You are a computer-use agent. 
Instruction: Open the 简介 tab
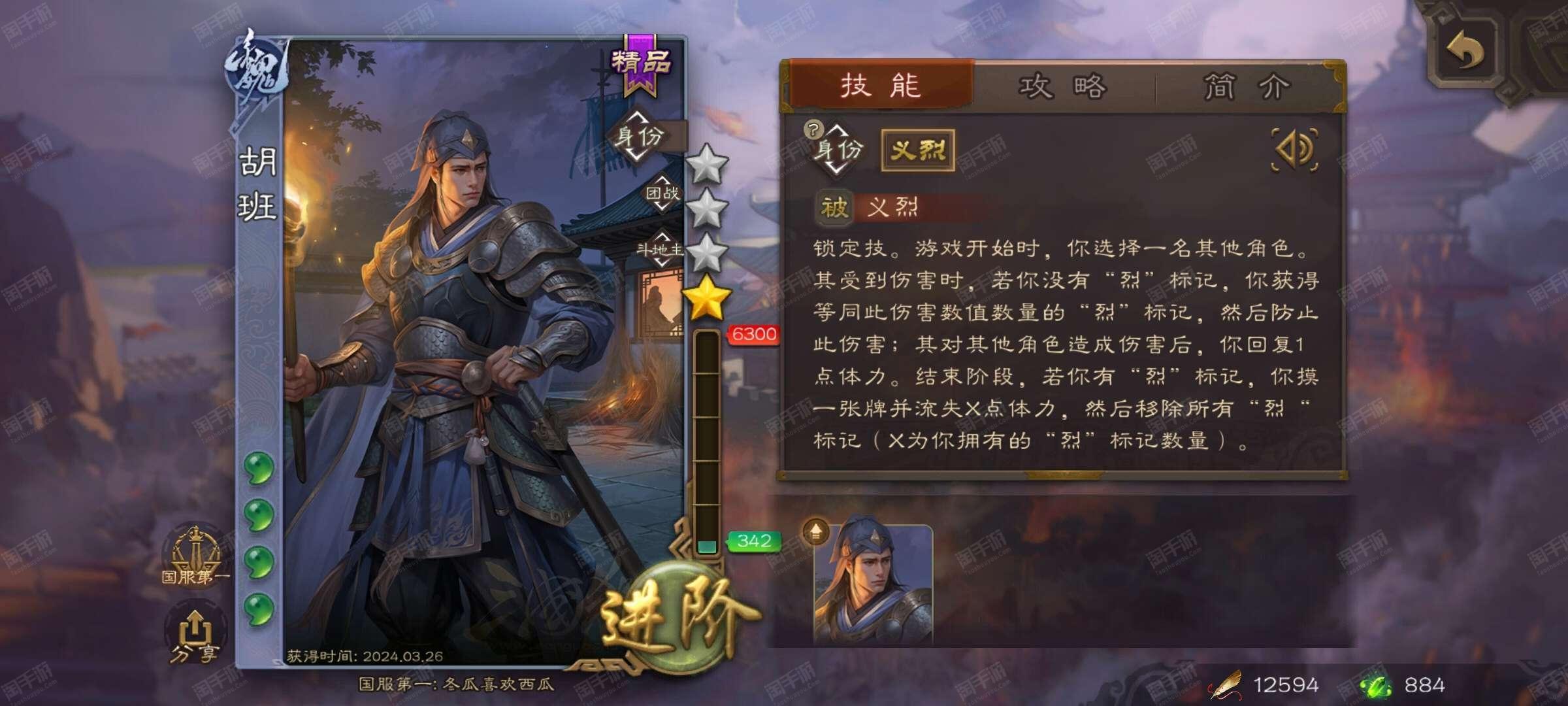(1247, 86)
